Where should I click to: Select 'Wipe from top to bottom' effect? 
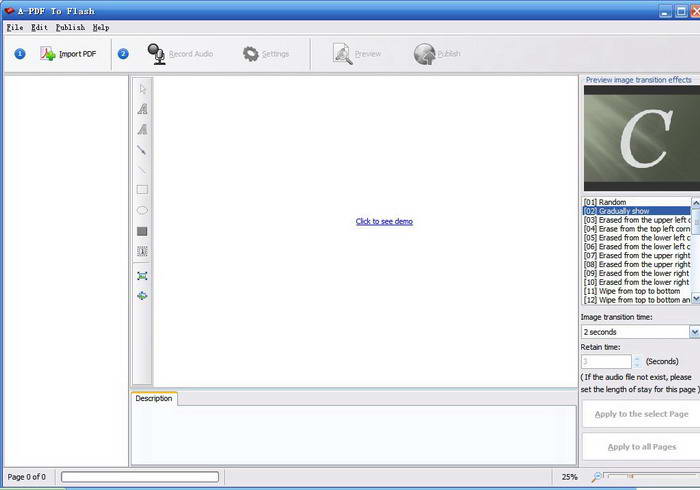(x=630, y=290)
